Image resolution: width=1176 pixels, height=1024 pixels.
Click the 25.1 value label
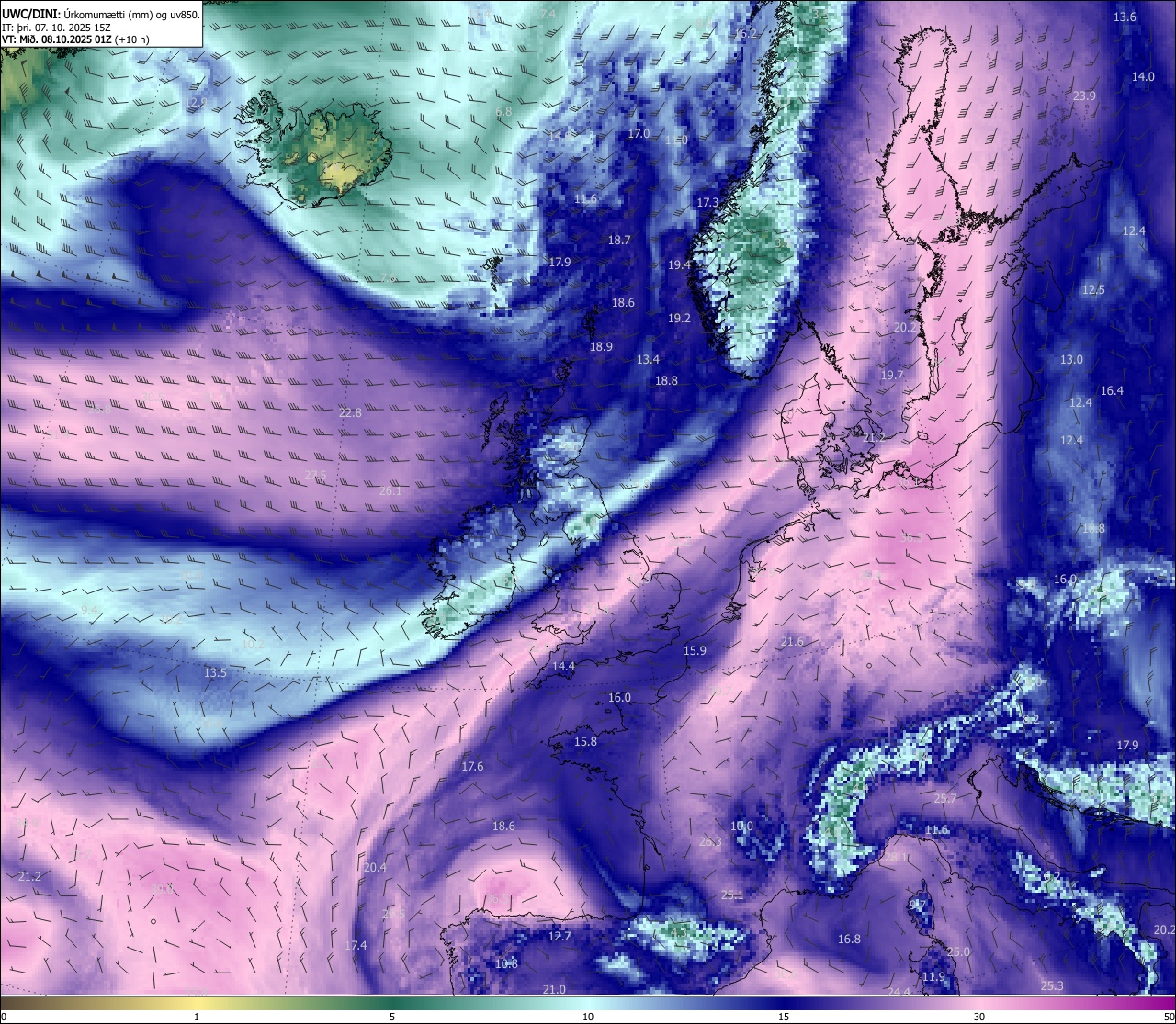pyautogui.click(x=732, y=895)
